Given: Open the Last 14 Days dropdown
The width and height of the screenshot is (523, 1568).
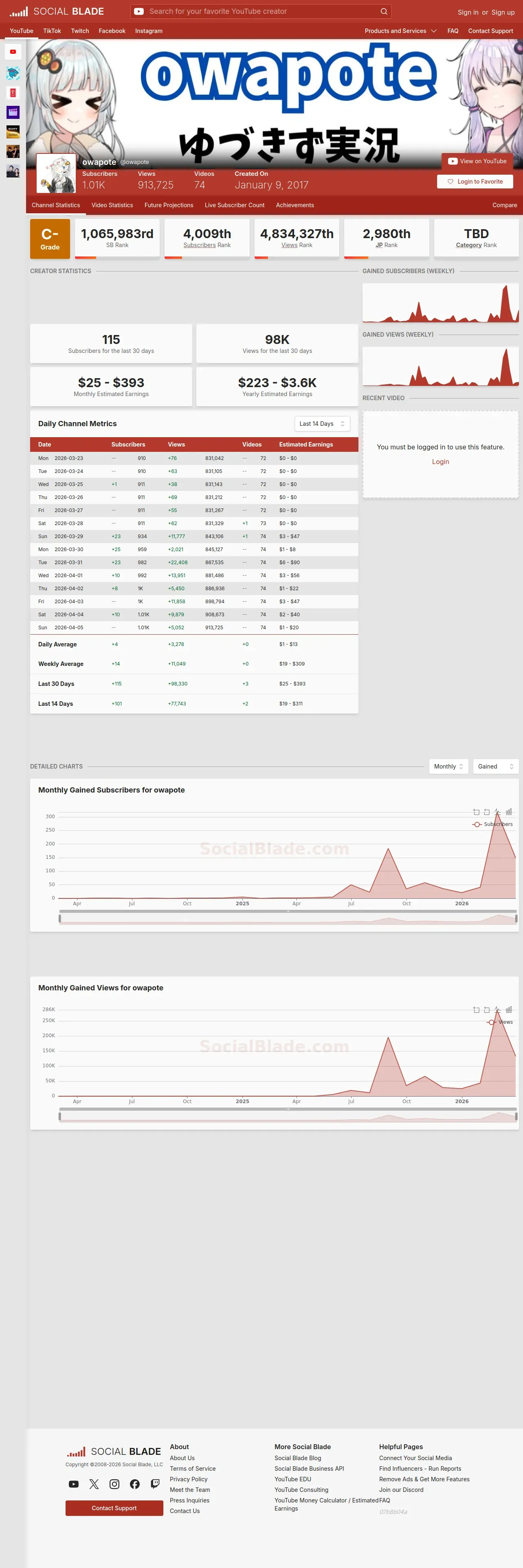Looking at the screenshot, I should tap(322, 424).
